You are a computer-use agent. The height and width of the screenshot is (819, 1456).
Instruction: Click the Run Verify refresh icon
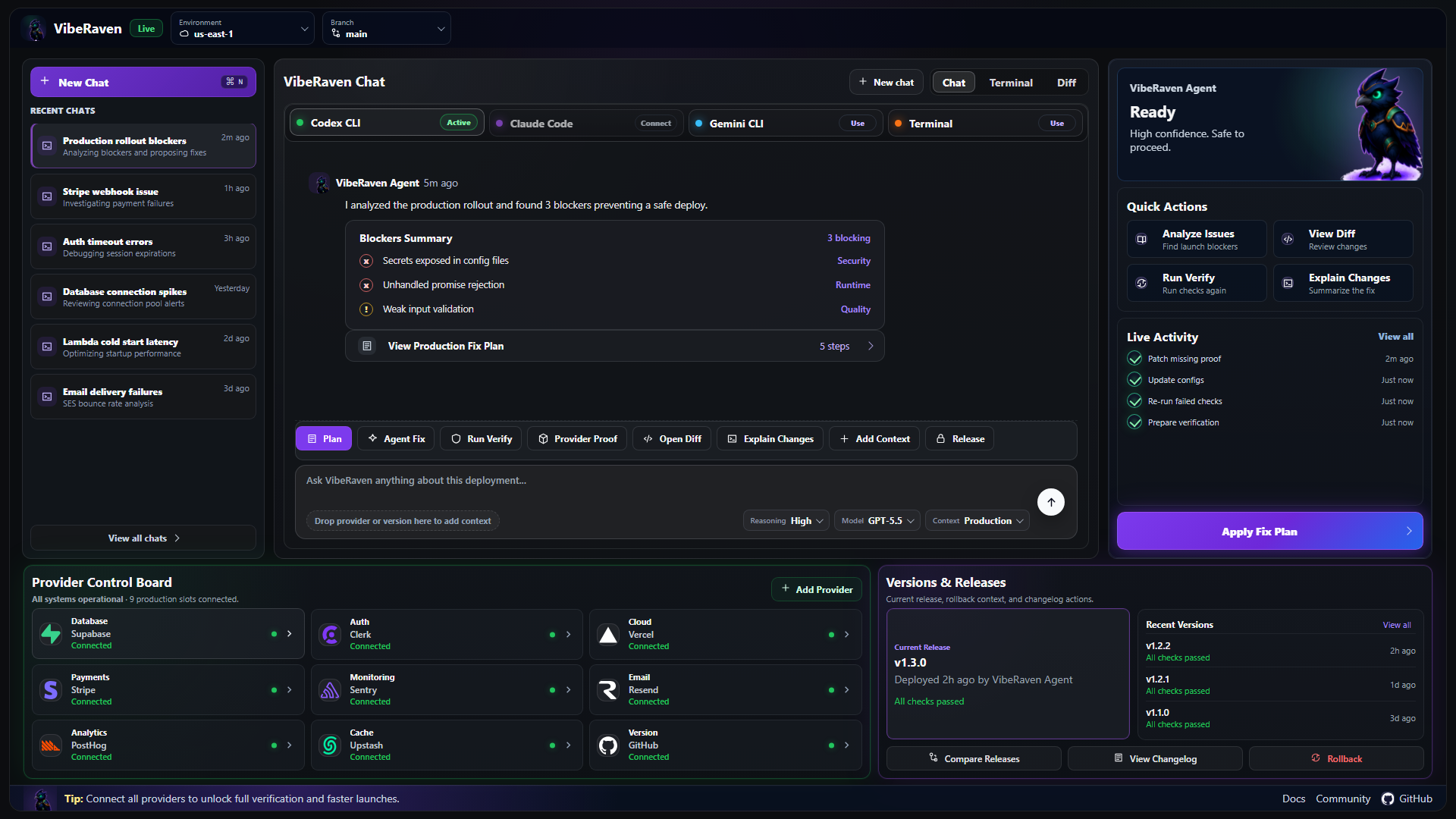pyautogui.click(x=1141, y=283)
